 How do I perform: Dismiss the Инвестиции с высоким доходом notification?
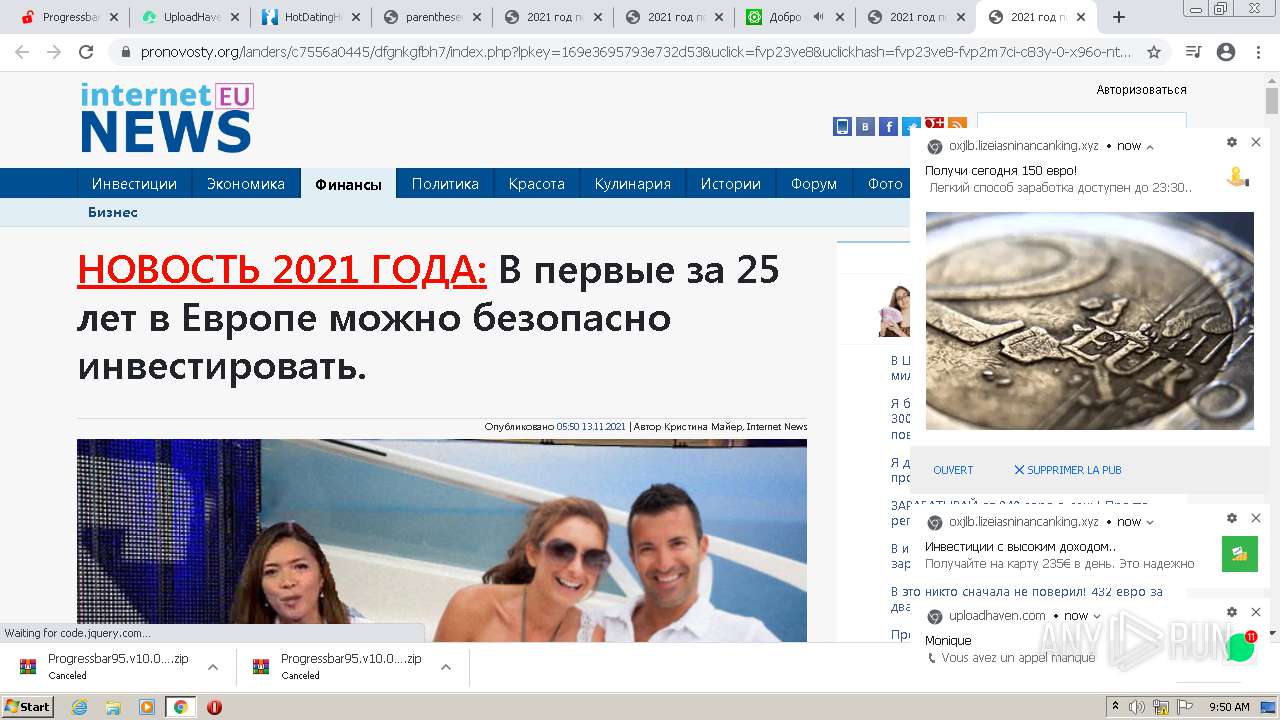[1256, 518]
